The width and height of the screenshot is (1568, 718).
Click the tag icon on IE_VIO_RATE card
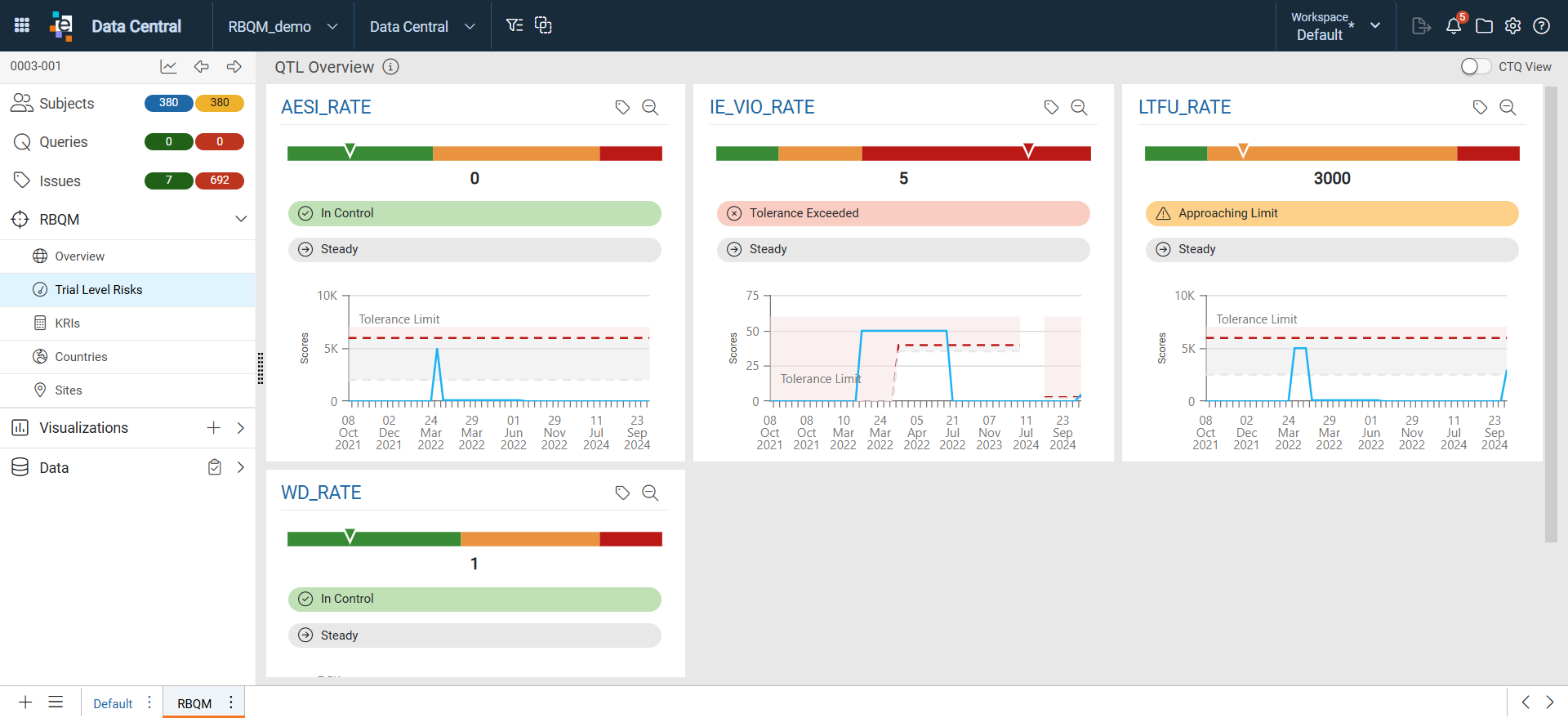click(x=1052, y=107)
